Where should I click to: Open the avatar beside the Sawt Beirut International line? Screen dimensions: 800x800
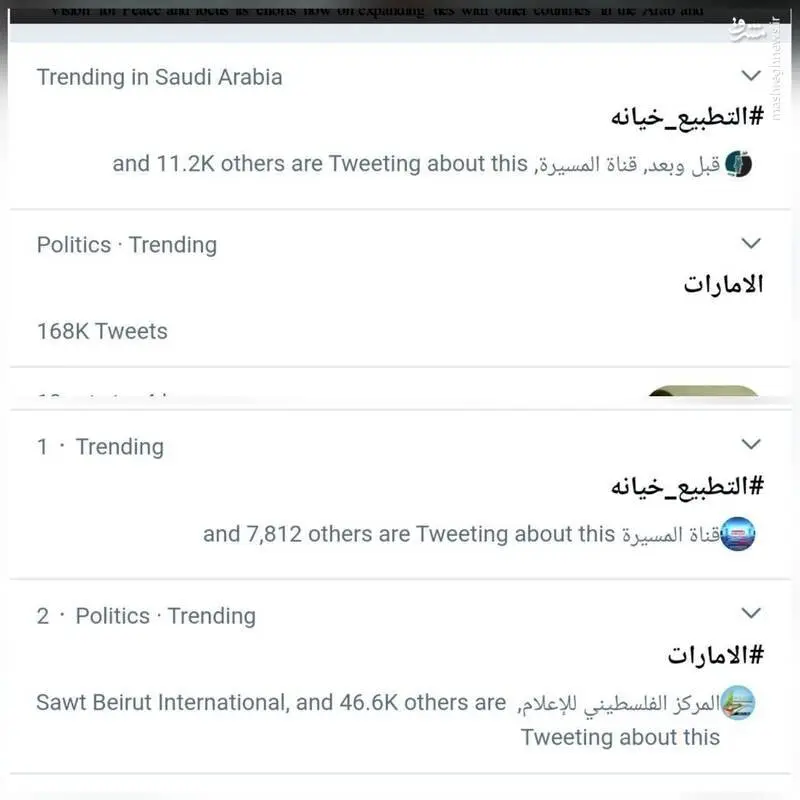click(x=738, y=703)
